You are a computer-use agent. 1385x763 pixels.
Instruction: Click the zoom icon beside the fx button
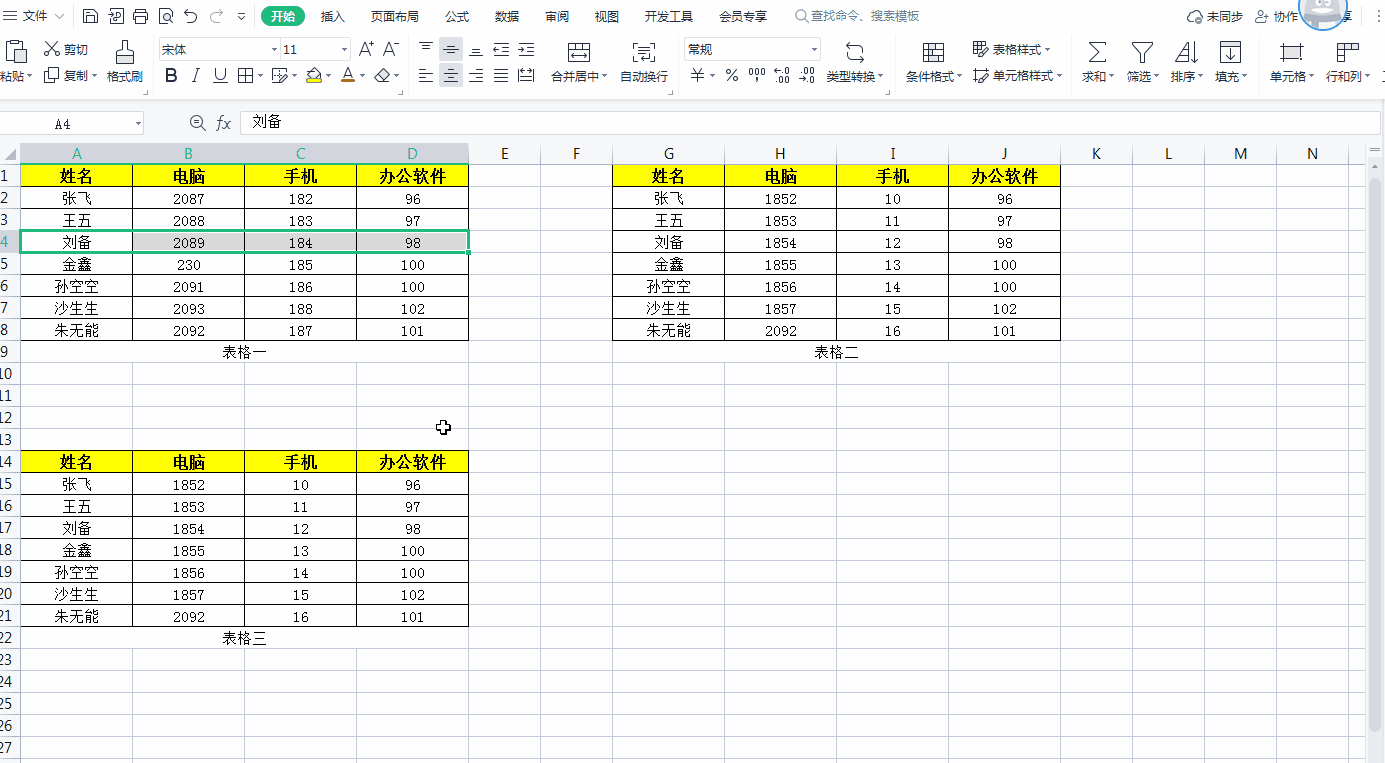click(197, 122)
